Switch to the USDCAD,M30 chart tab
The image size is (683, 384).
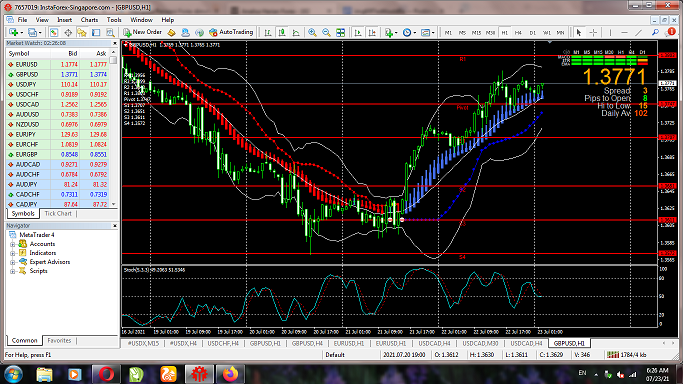click(480, 344)
